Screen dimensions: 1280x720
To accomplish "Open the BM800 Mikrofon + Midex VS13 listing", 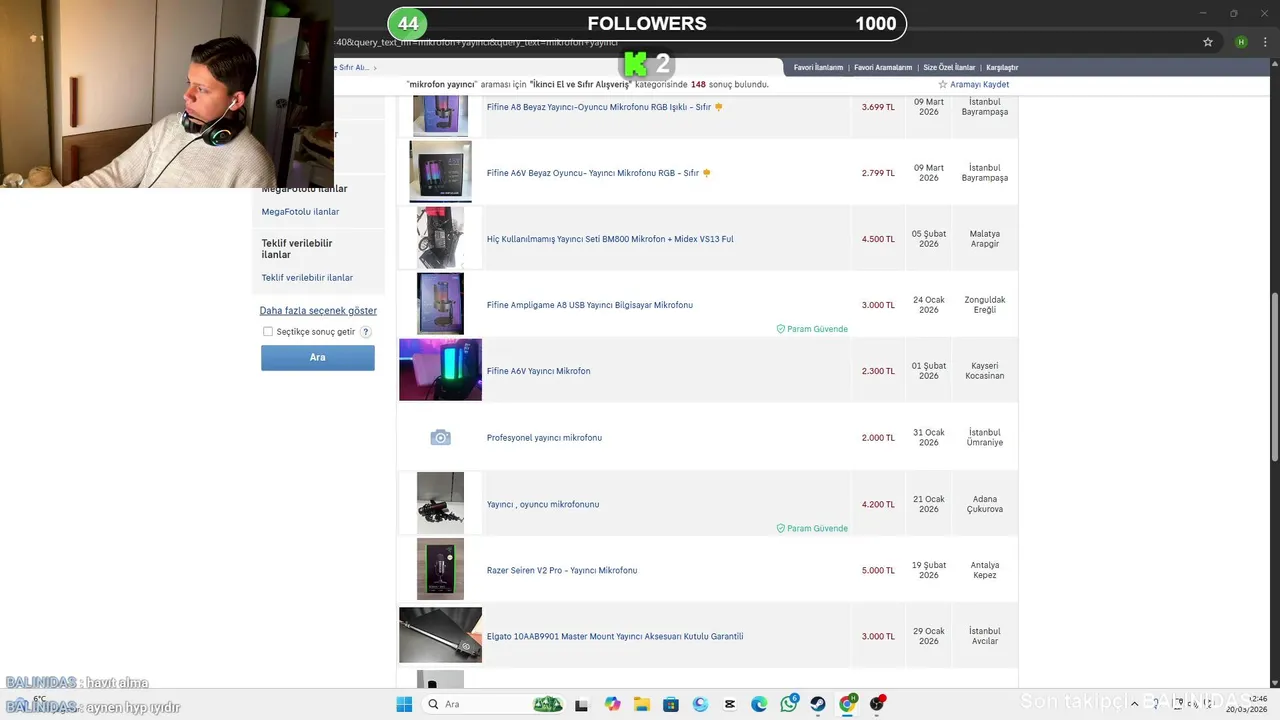I will tap(610, 239).
